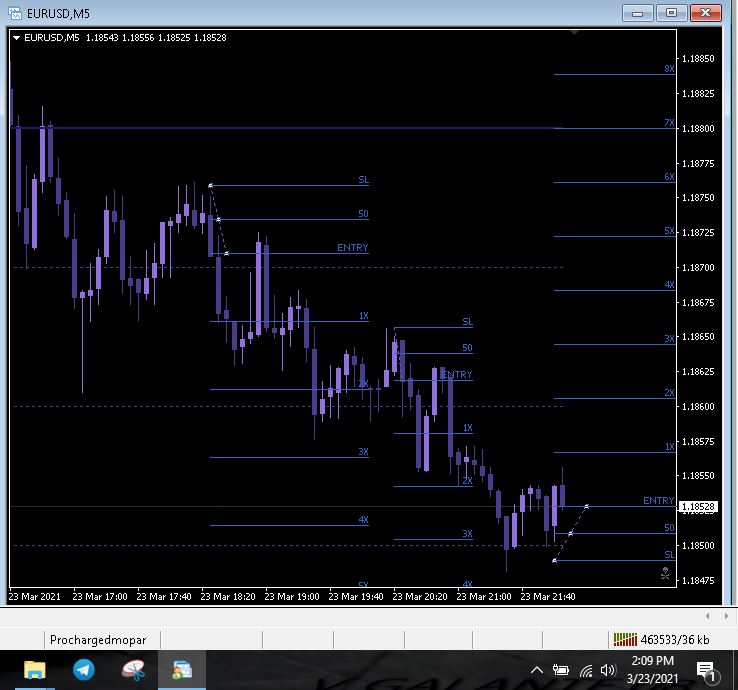
Task: Click the volume speaker tray icon
Action: pos(608,670)
